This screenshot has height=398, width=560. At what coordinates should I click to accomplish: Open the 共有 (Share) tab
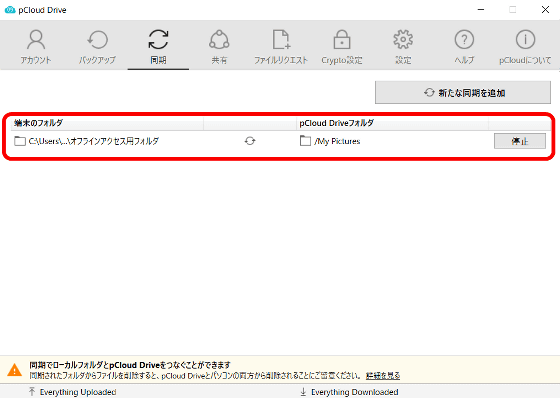[219, 46]
